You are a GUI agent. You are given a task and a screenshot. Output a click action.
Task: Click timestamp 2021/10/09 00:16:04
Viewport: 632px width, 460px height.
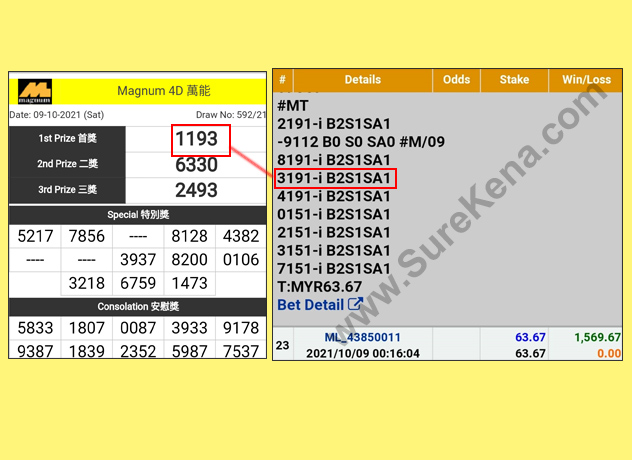(363, 354)
